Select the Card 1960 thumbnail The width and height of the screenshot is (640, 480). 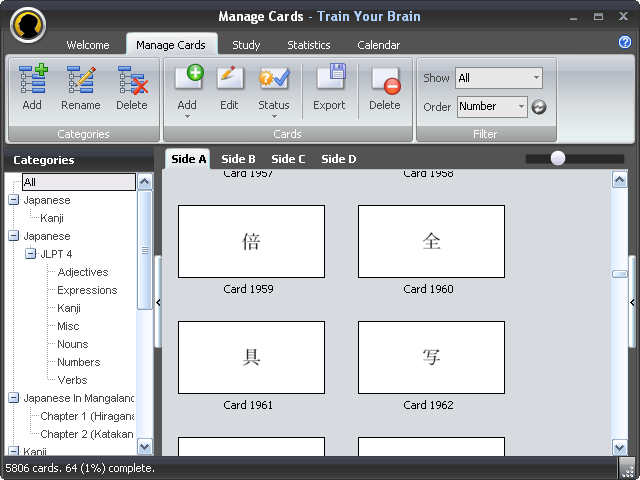pos(431,241)
